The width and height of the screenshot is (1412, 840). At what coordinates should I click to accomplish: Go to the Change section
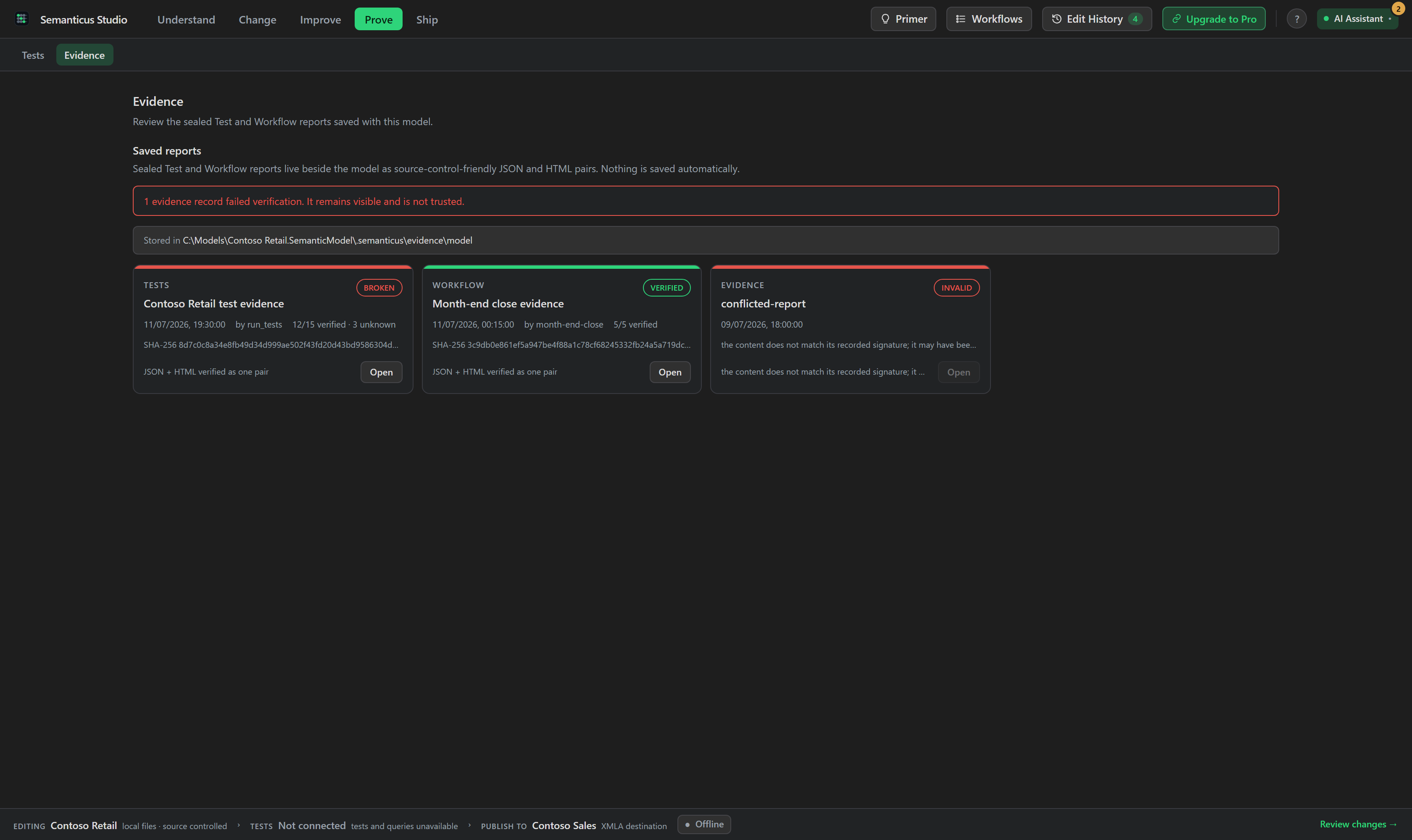[x=258, y=19]
